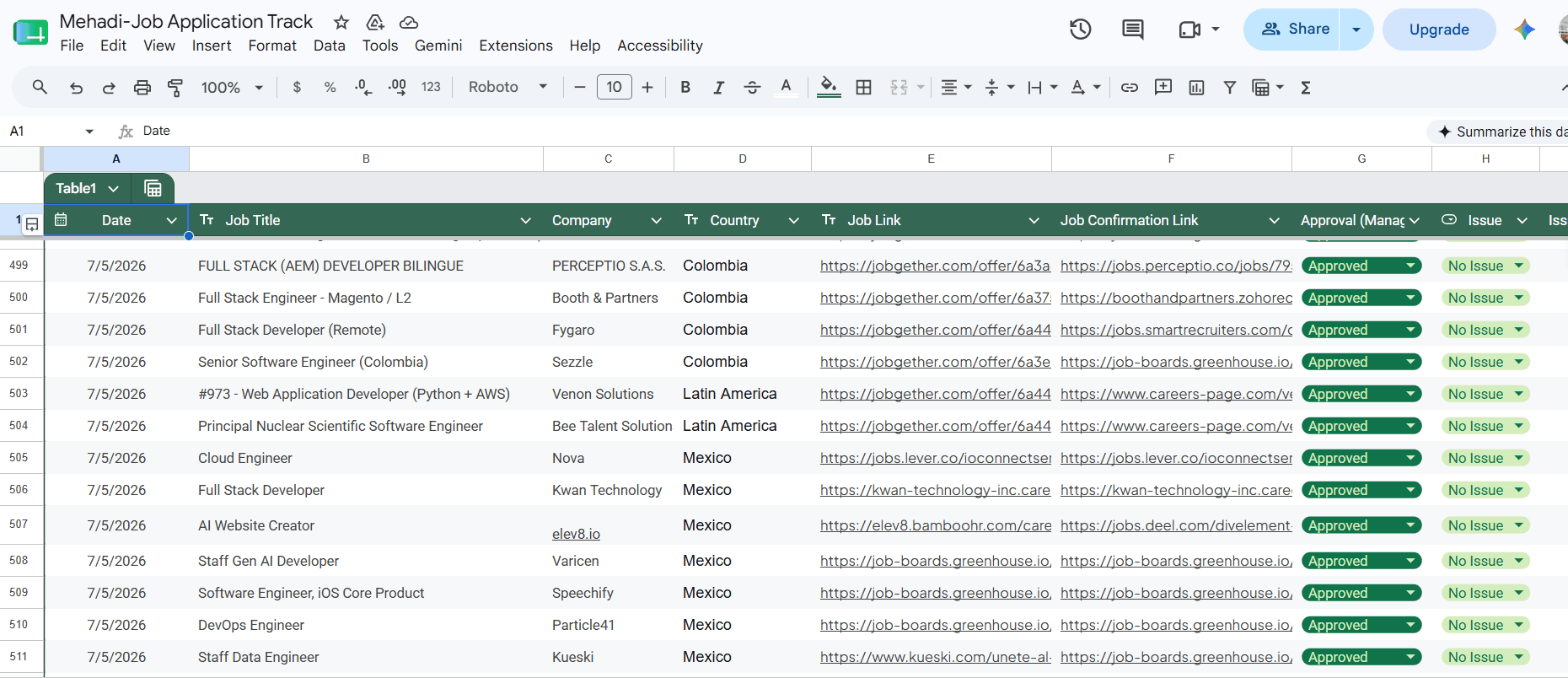Open text rotation dropdown
The height and width of the screenshot is (678, 1568).
(x=1085, y=87)
